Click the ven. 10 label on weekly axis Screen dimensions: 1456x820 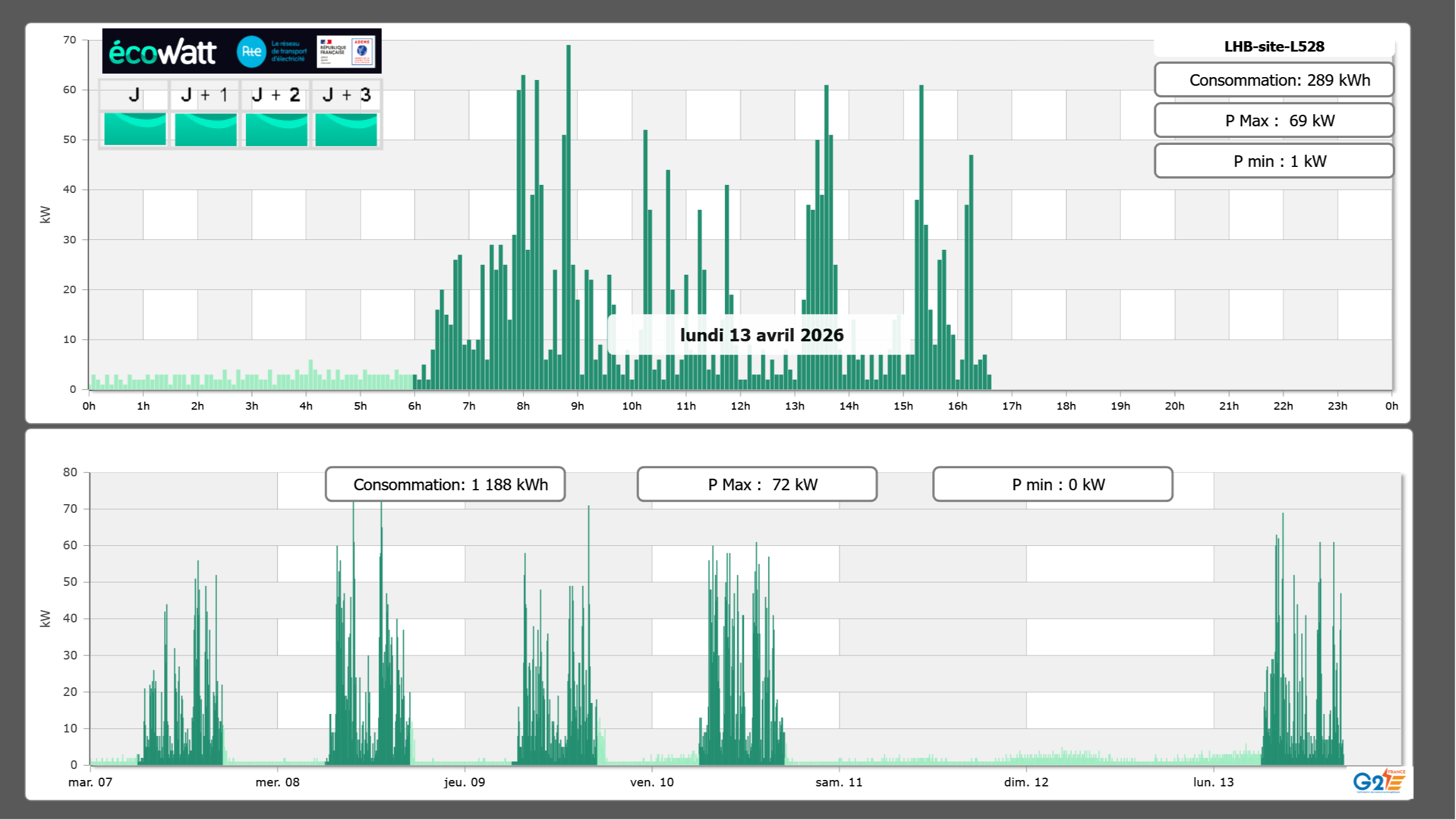[x=652, y=782]
